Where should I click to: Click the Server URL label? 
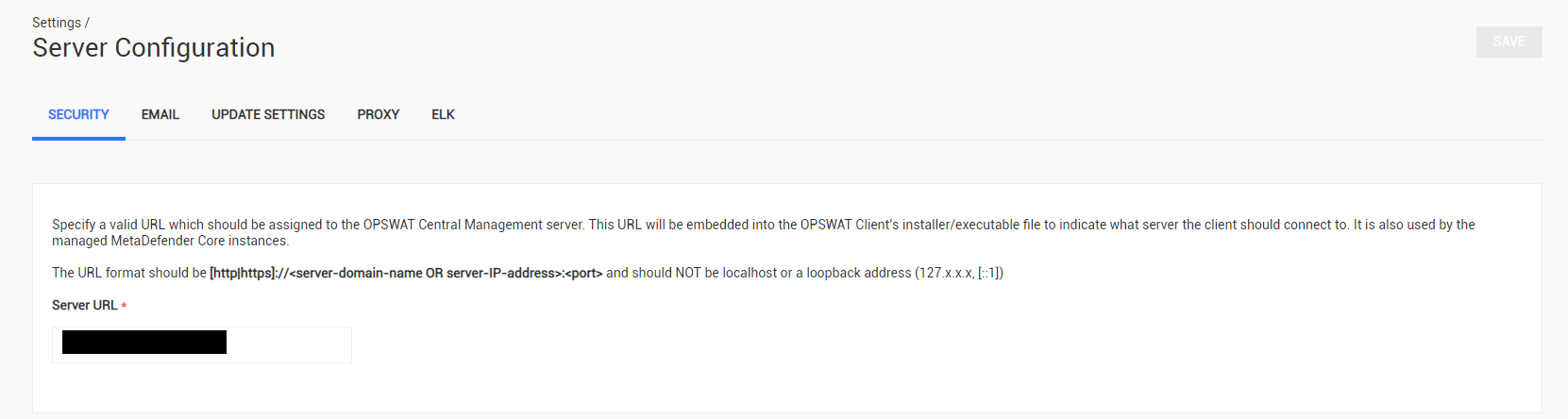click(x=85, y=305)
